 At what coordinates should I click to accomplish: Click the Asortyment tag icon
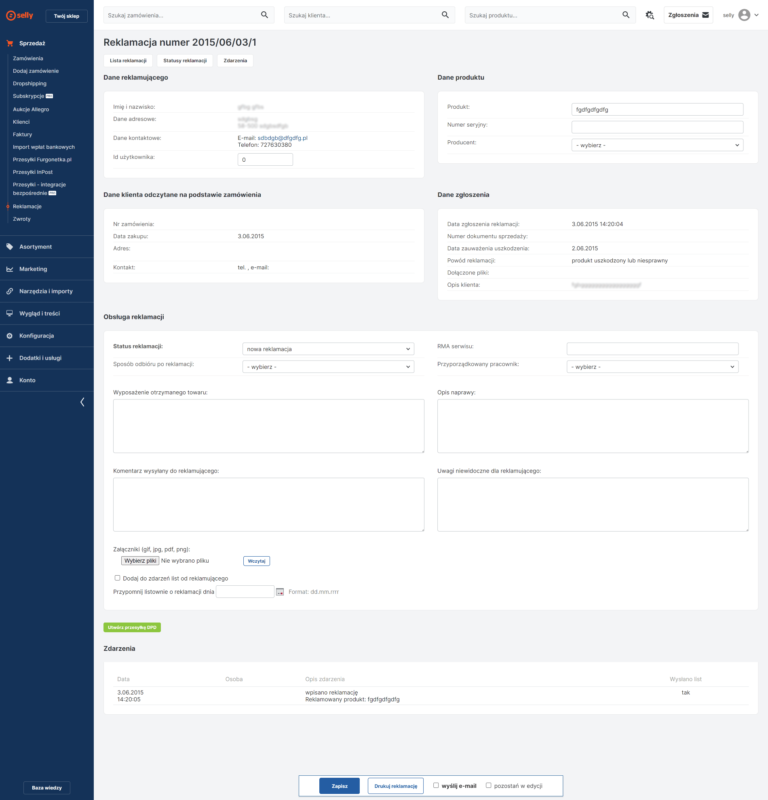coord(10,246)
